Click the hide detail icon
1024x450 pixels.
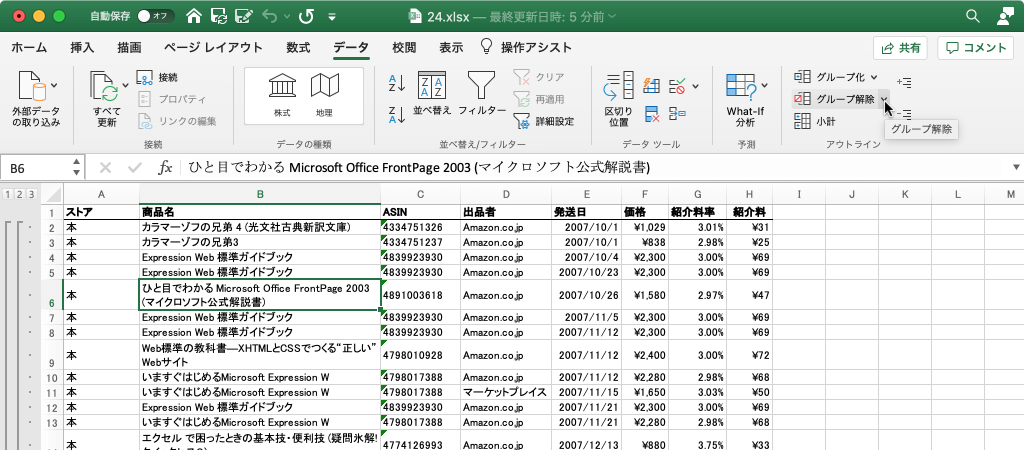point(904,114)
